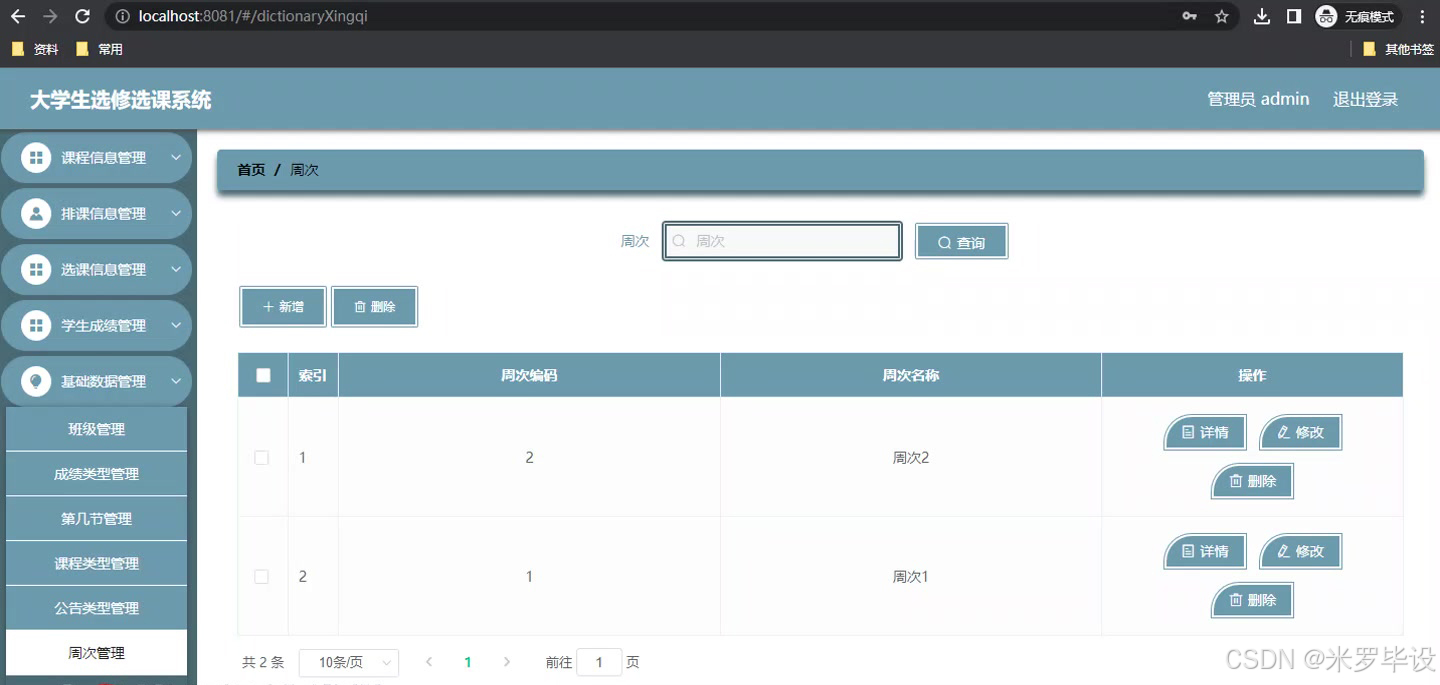This screenshot has width=1440, height=685.
Task: Click the 周次2 name cell
Action: click(911, 457)
